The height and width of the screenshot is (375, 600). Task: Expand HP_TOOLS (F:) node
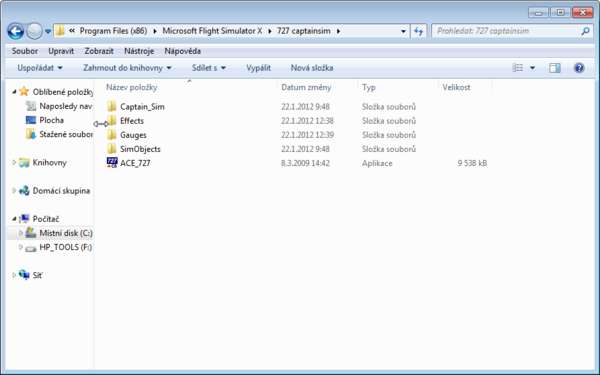coord(21,247)
